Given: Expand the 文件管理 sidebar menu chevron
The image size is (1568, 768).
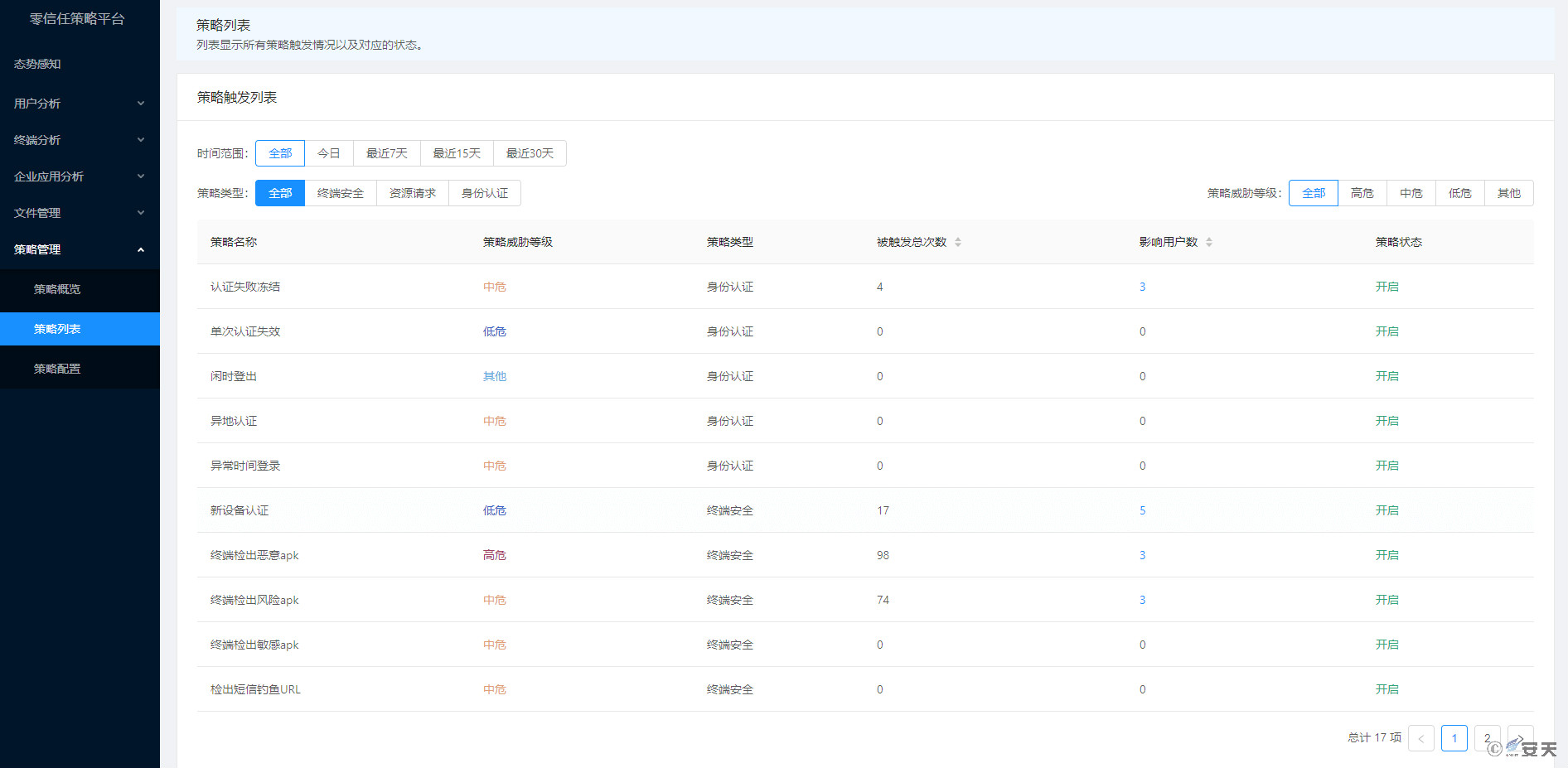Looking at the screenshot, I should [x=141, y=213].
